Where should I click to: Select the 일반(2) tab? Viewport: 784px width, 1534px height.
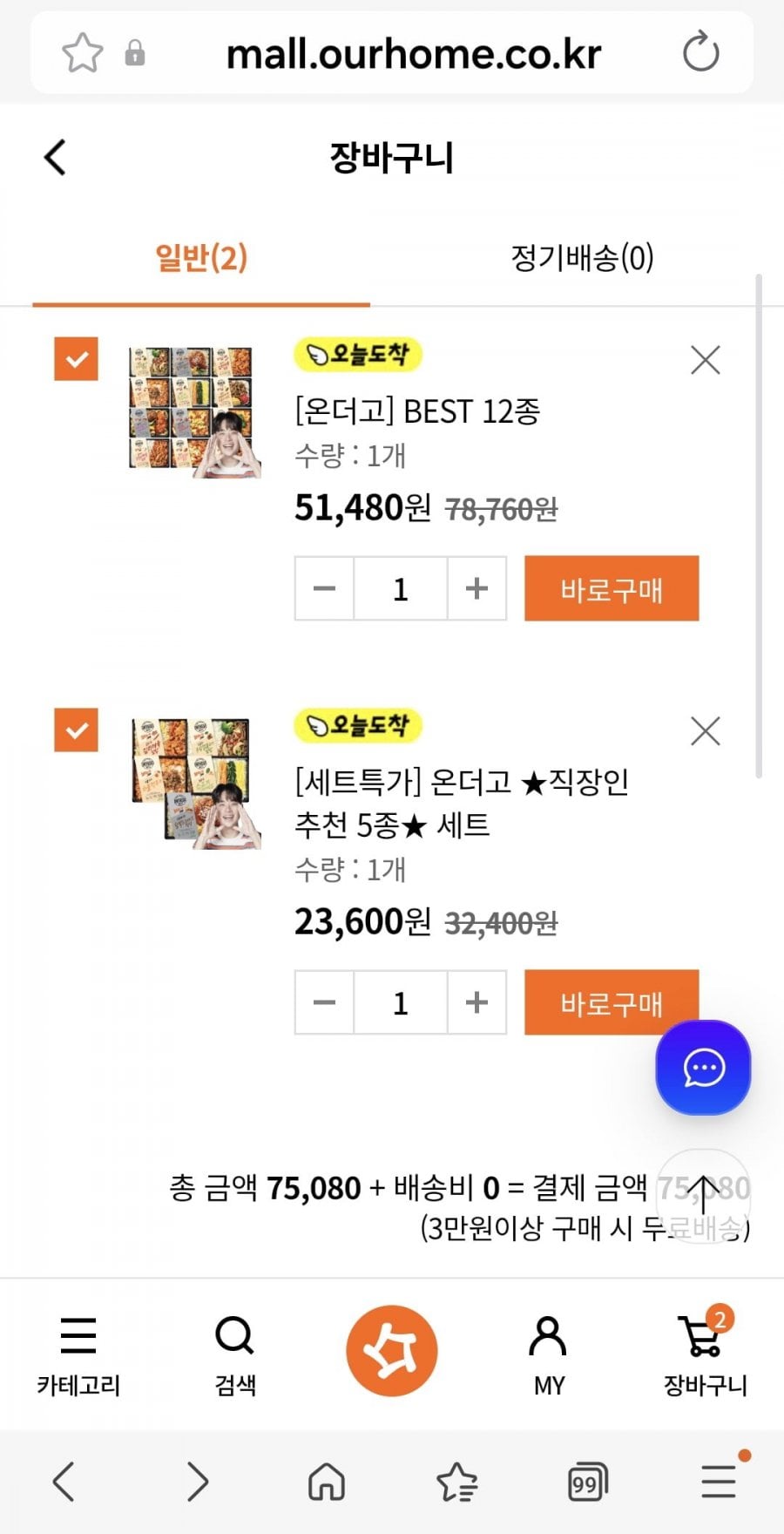click(201, 258)
